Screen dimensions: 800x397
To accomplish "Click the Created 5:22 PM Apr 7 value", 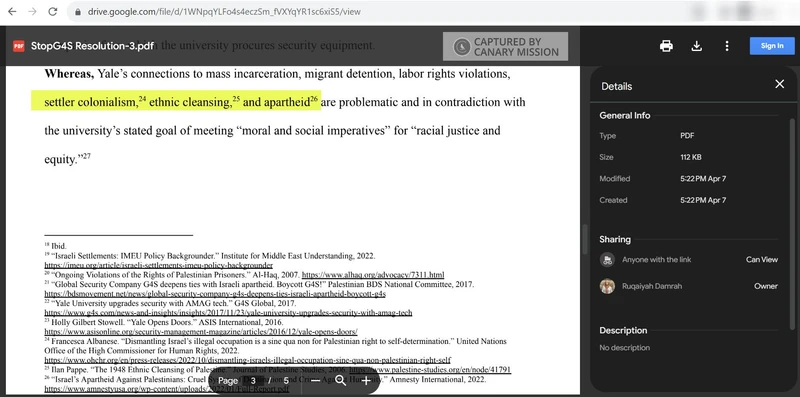I will [703, 200].
